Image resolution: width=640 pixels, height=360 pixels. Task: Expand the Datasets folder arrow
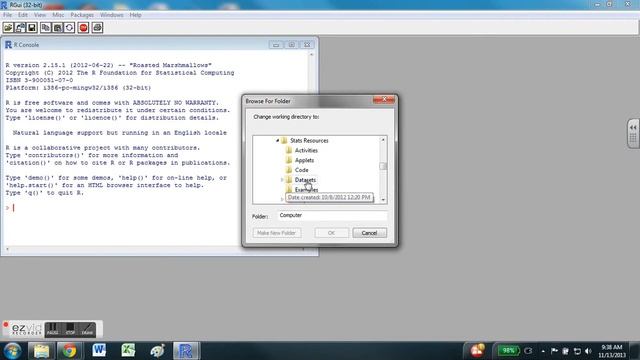pos(282,180)
